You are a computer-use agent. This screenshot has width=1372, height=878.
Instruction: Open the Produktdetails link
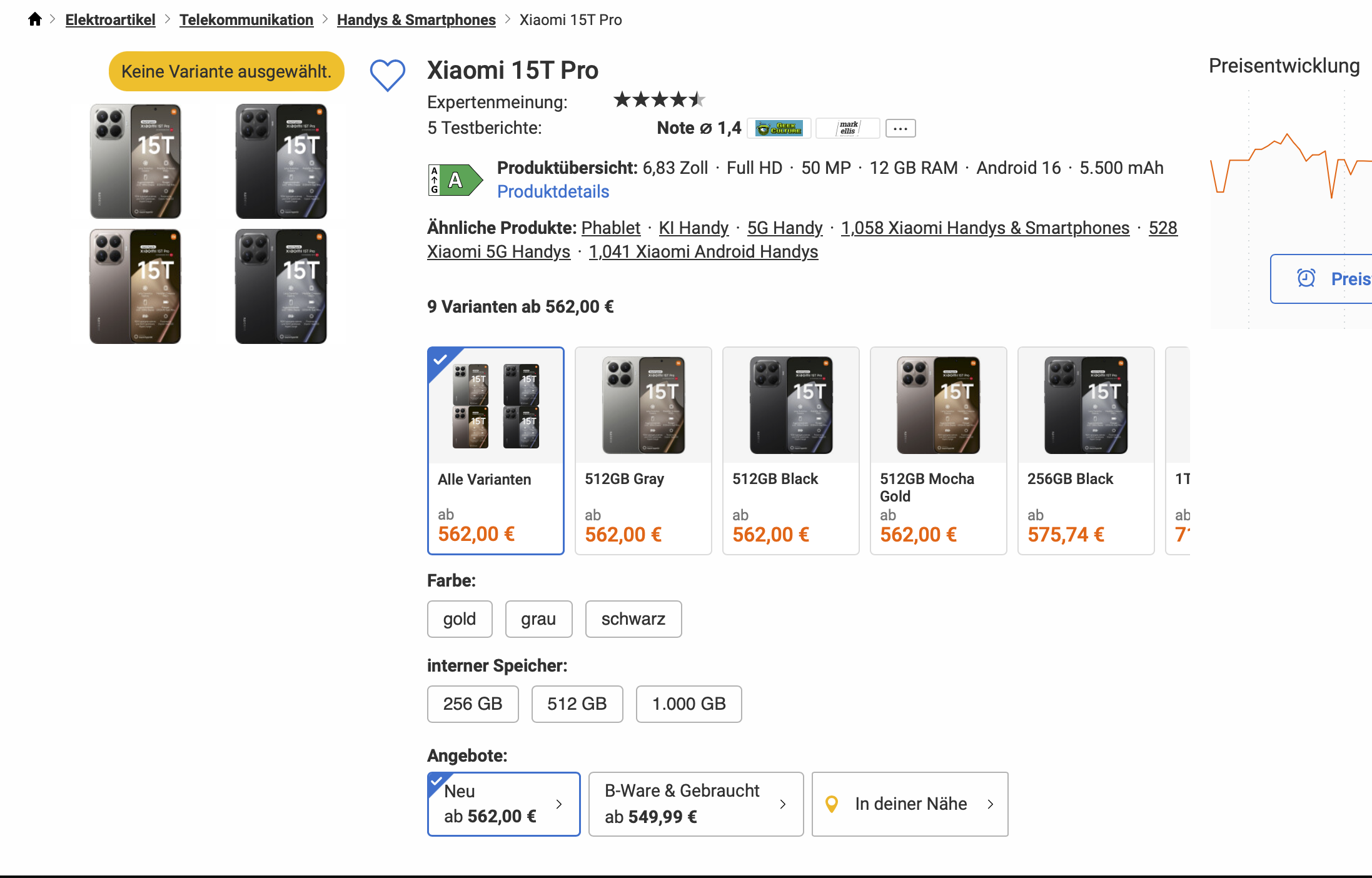553,191
